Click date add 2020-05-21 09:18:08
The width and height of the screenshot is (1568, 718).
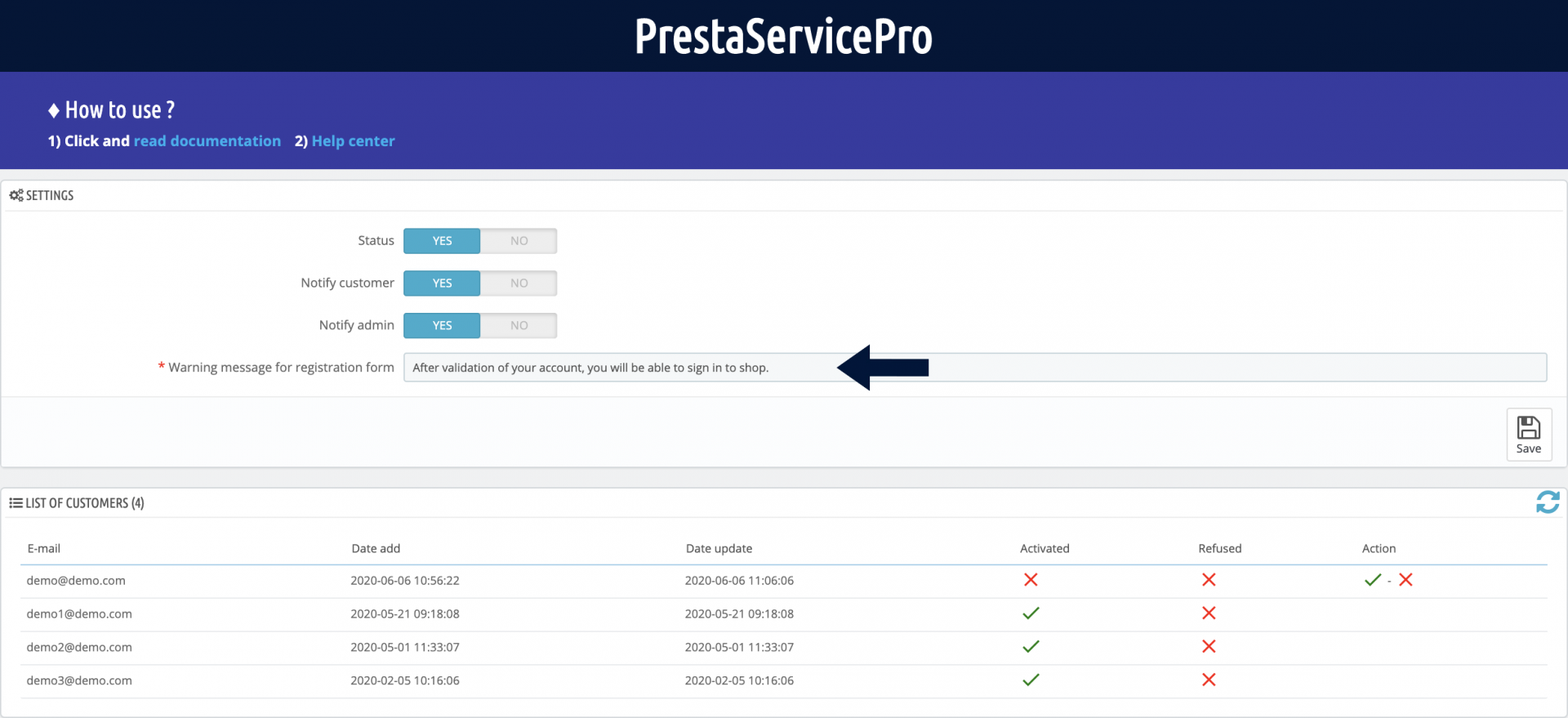[x=405, y=613]
